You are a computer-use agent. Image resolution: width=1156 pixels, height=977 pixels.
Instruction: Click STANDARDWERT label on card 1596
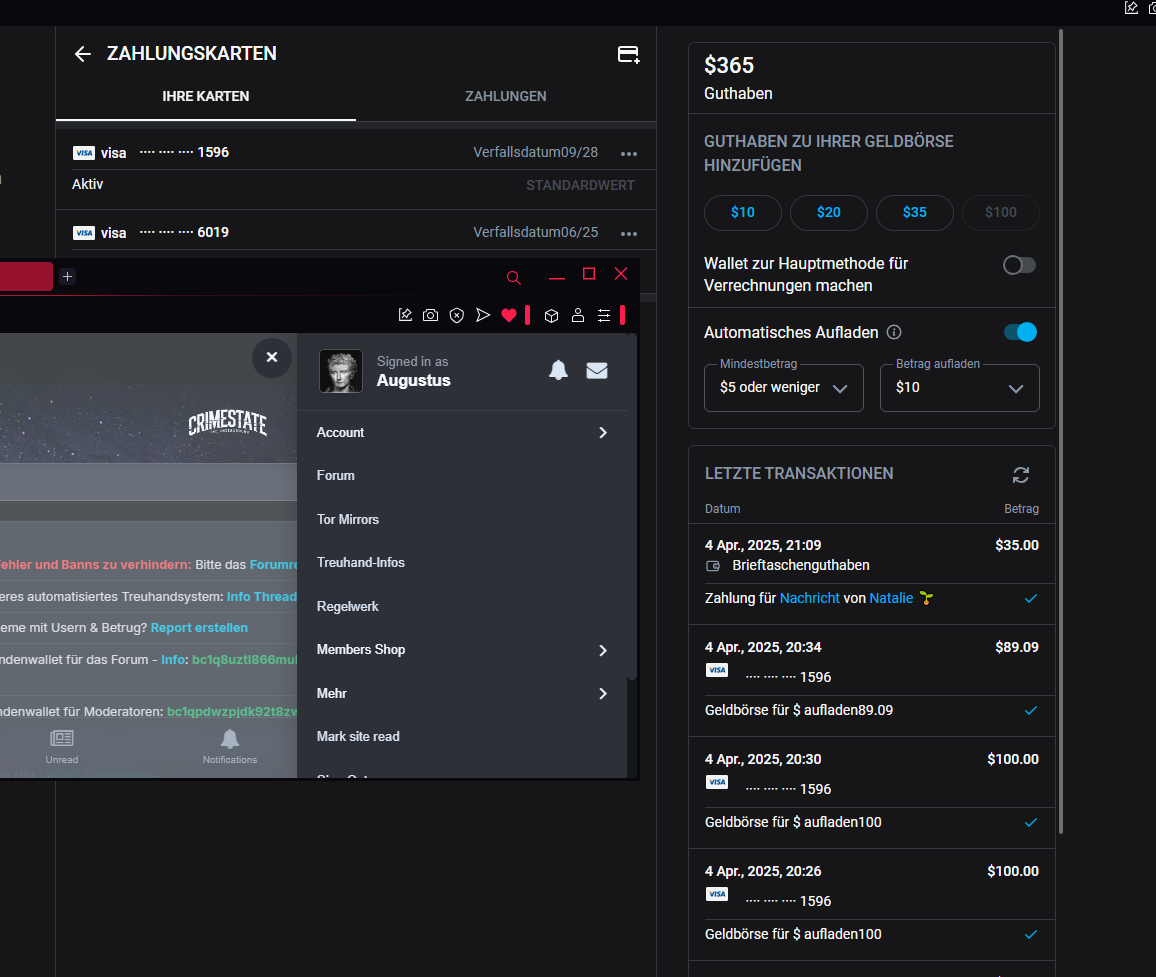click(x=580, y=185)
